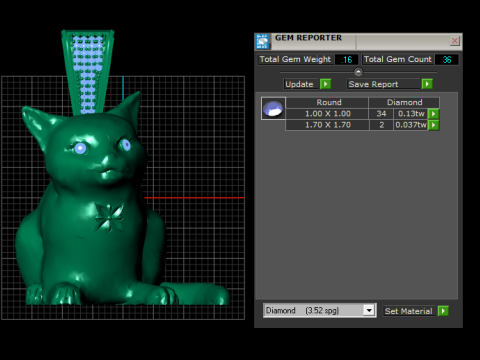Close the Gem Reporter panel
480x360 pixels.
(x=455, y=41)
